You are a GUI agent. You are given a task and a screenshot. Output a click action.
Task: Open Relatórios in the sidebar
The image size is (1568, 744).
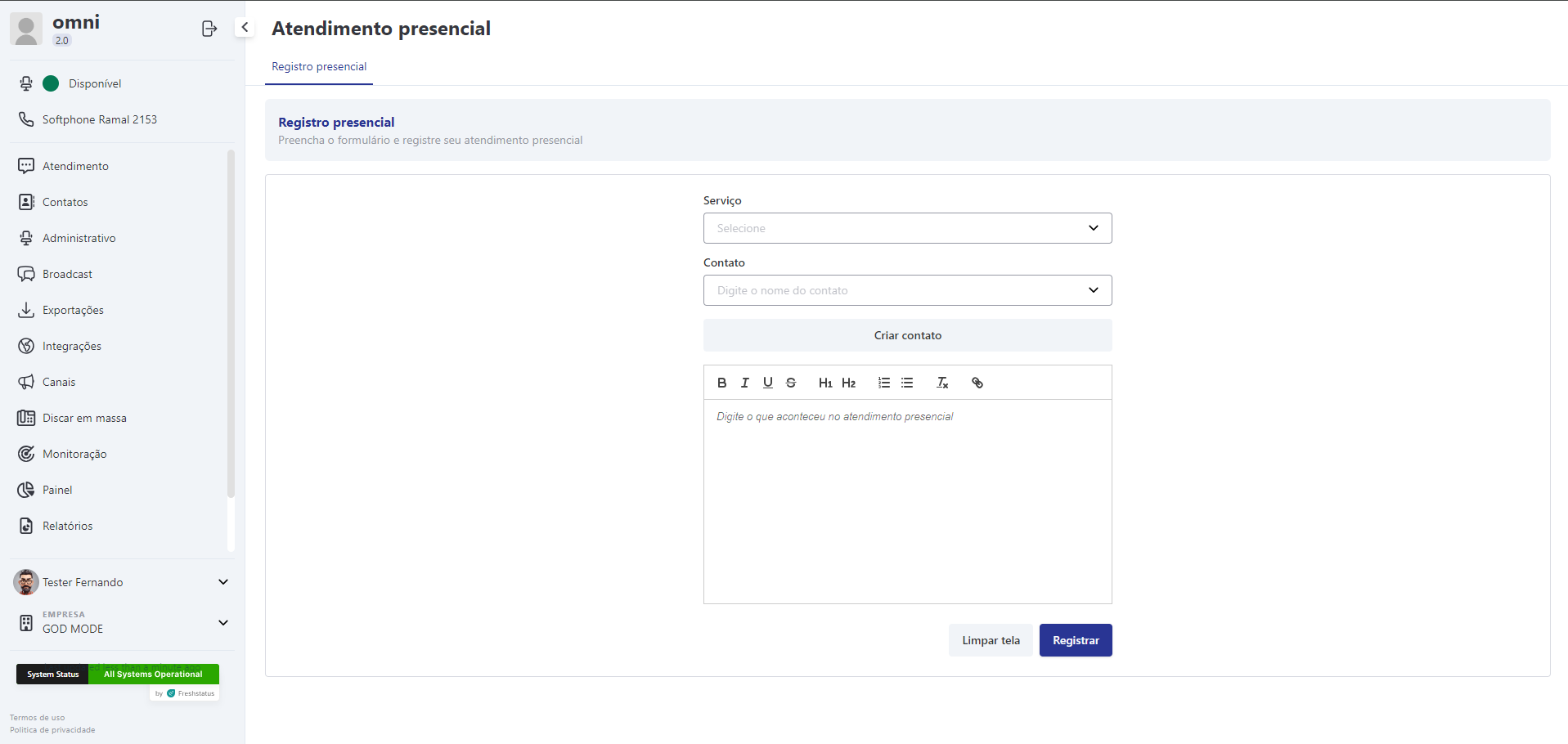pos(68,526)
